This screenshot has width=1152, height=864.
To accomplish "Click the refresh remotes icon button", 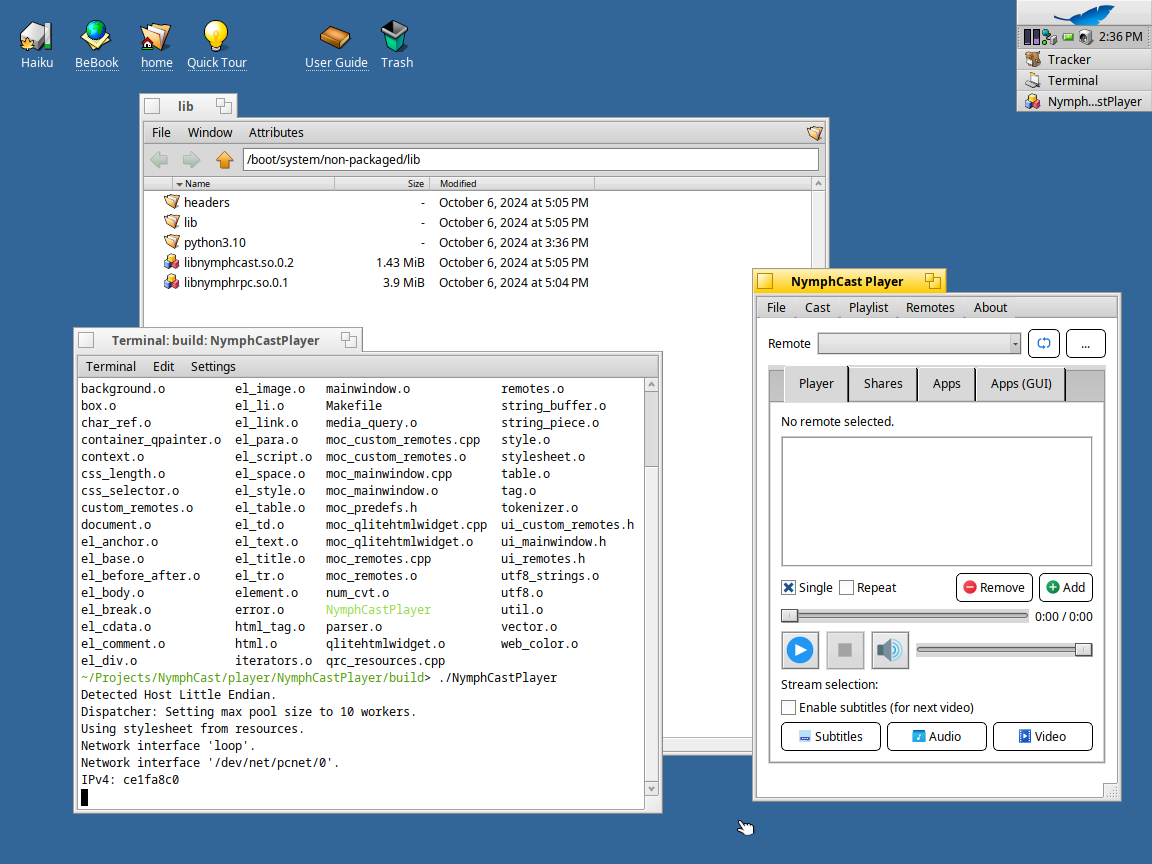I will pyautogui.click(x=1043, y=343).
